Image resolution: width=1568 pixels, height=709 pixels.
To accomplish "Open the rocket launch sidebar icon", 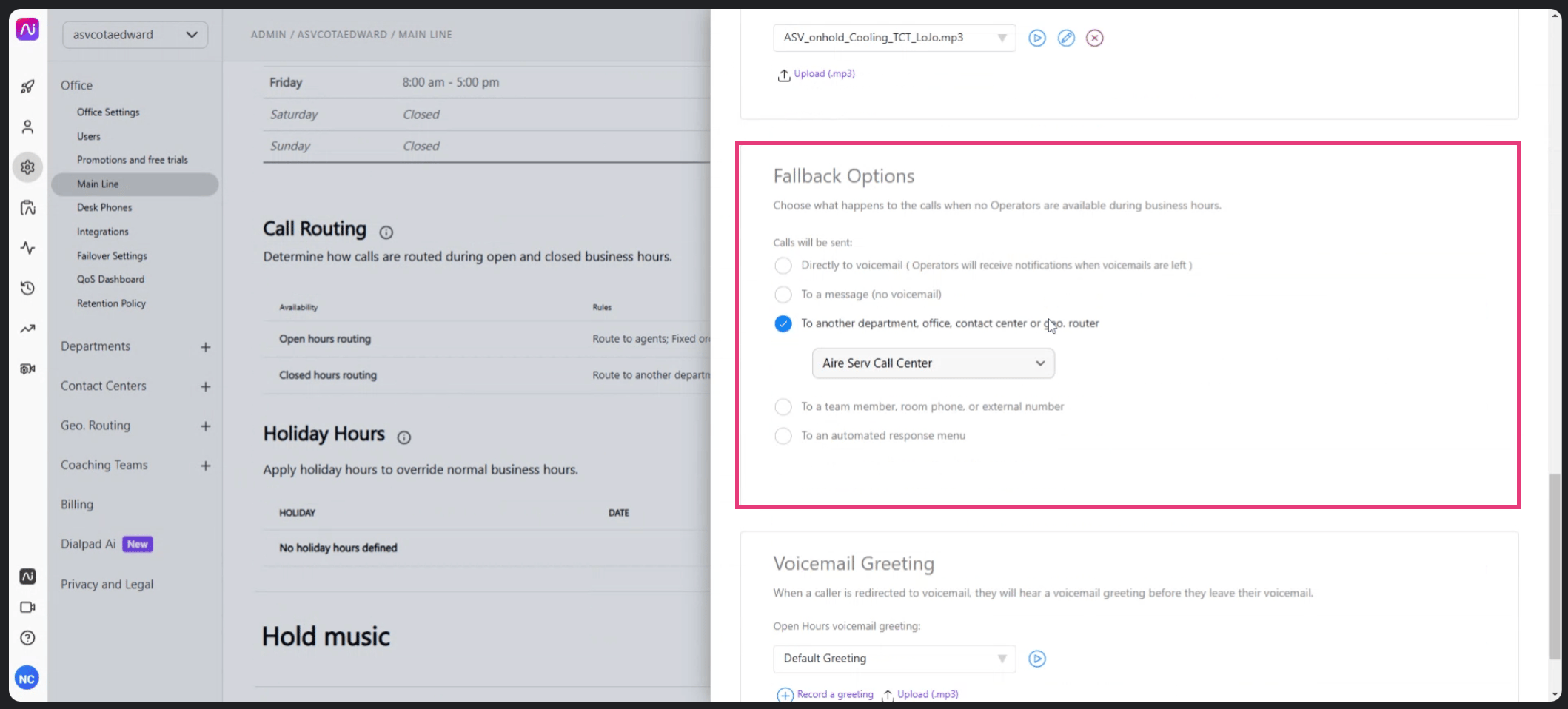I will pyautogui.click(x=27, y=87).
